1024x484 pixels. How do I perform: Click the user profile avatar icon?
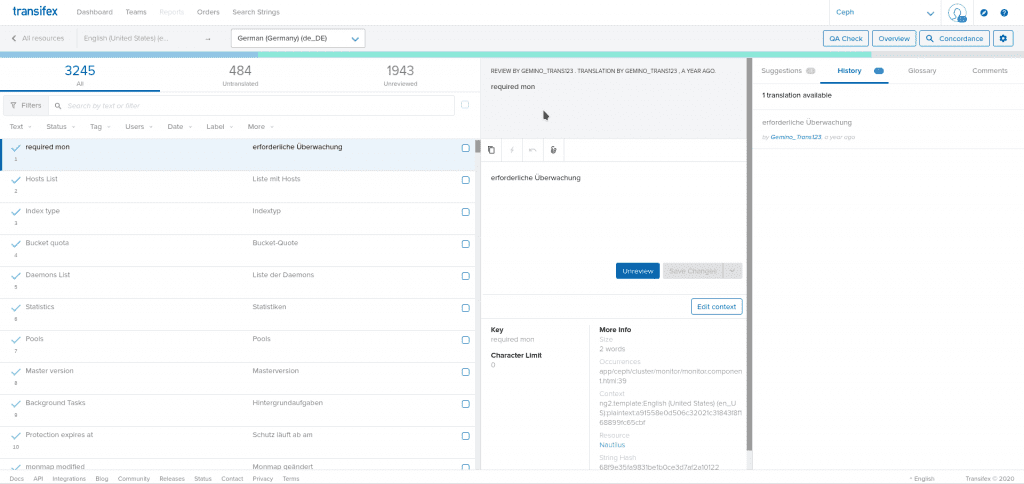[x=957, y=13]
